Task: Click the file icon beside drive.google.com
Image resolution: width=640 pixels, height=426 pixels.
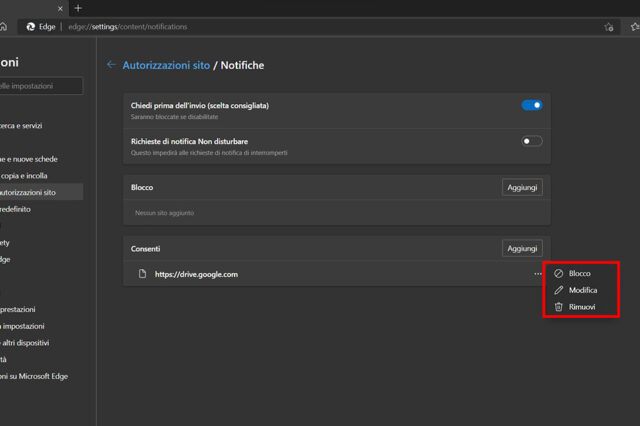Action: coord(142,274)
